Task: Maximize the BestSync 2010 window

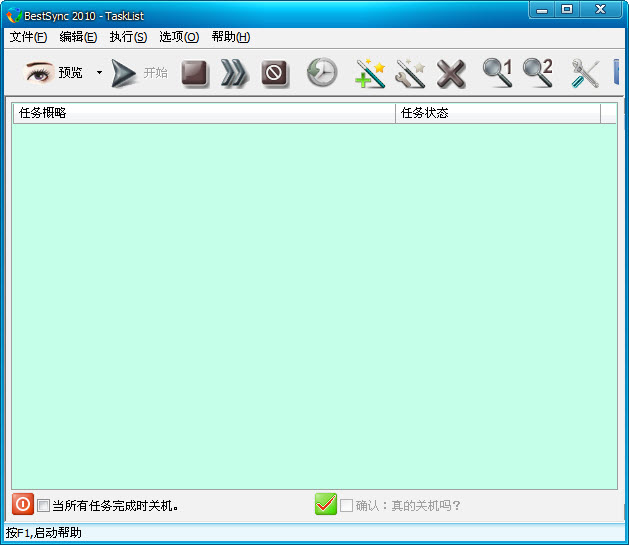Action: click(567, 10)
